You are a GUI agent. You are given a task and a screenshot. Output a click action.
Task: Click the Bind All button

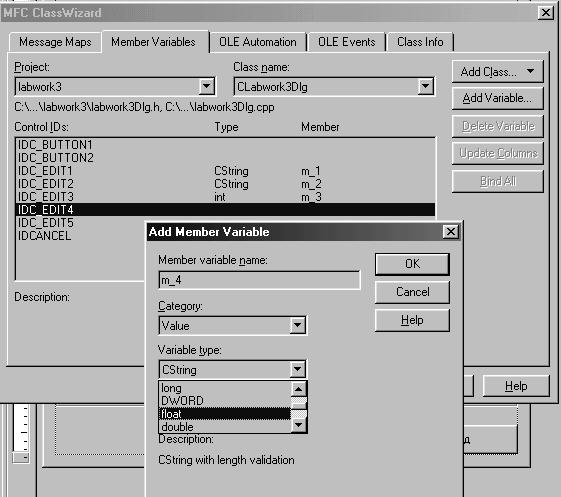(x=498, y=181)
